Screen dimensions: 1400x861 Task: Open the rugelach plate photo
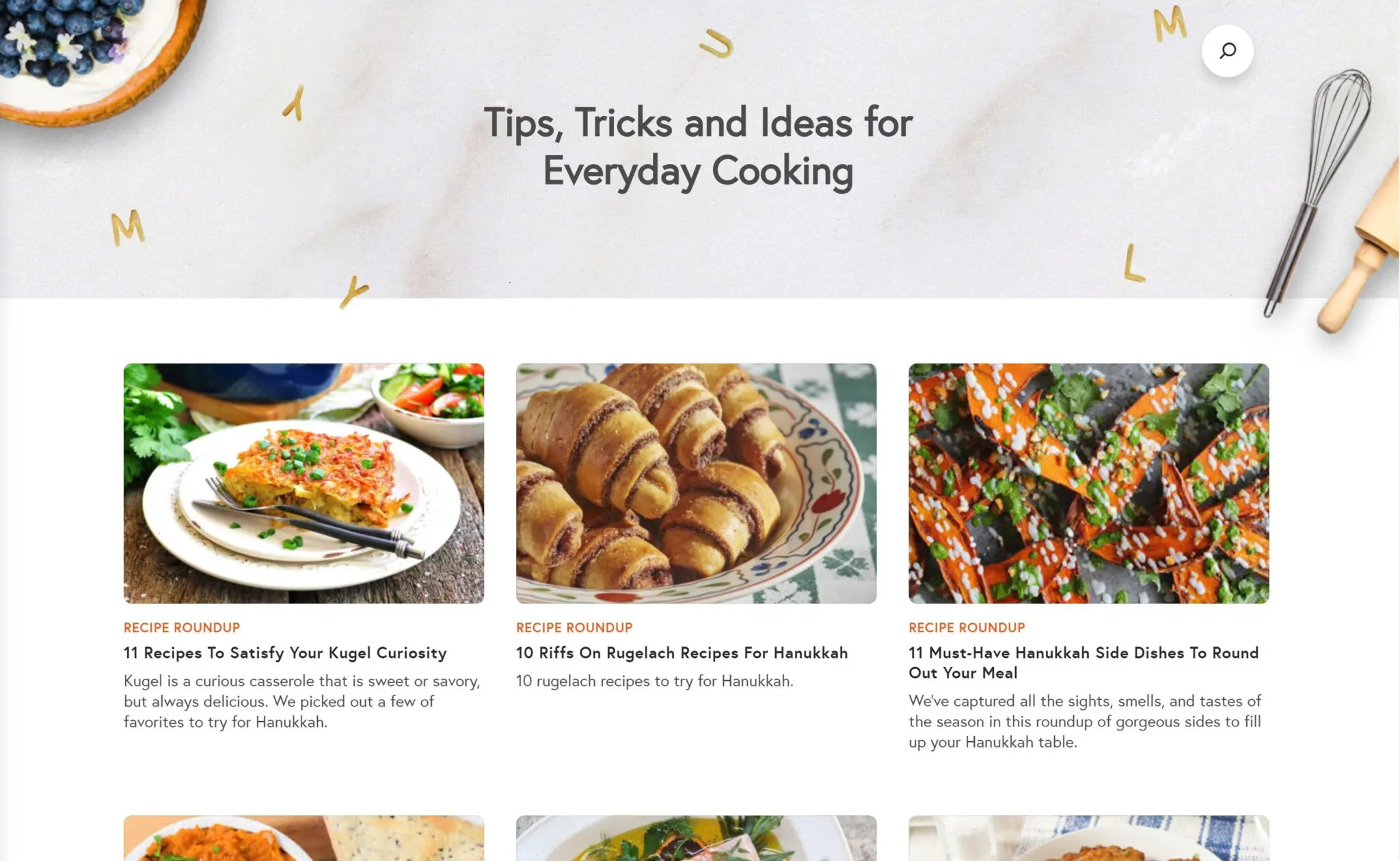pos(696,483)
